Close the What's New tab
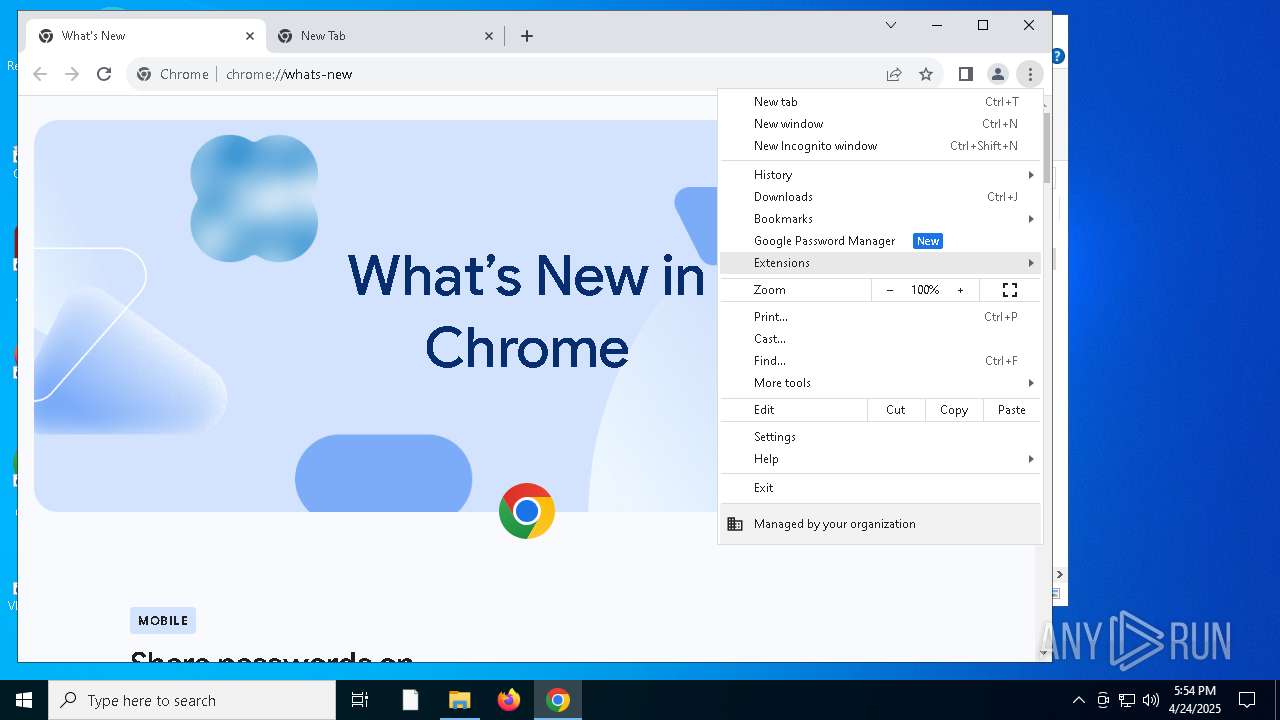 click(x=250, y=36)
